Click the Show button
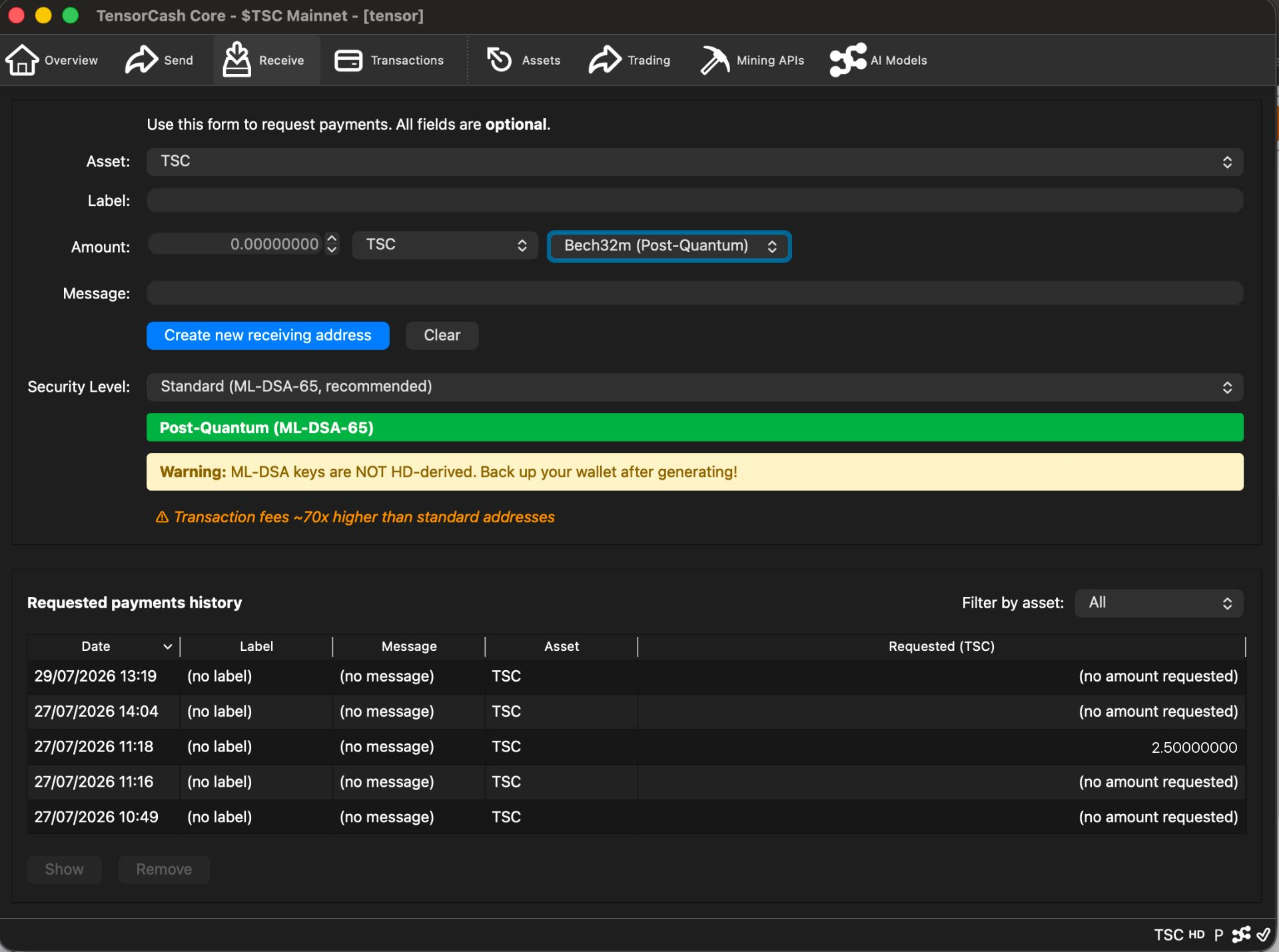Image resolution: width=1279 pixels, height=952 pixels. [x=65, y=869]
